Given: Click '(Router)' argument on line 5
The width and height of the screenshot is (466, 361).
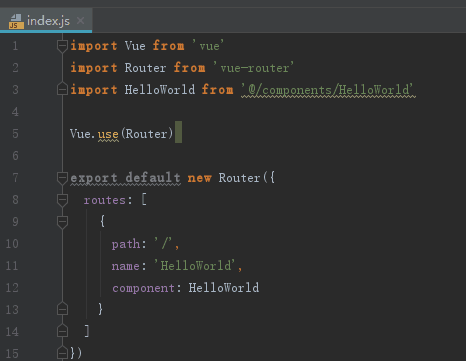Looking at the screenshot, I should [147, 134].
